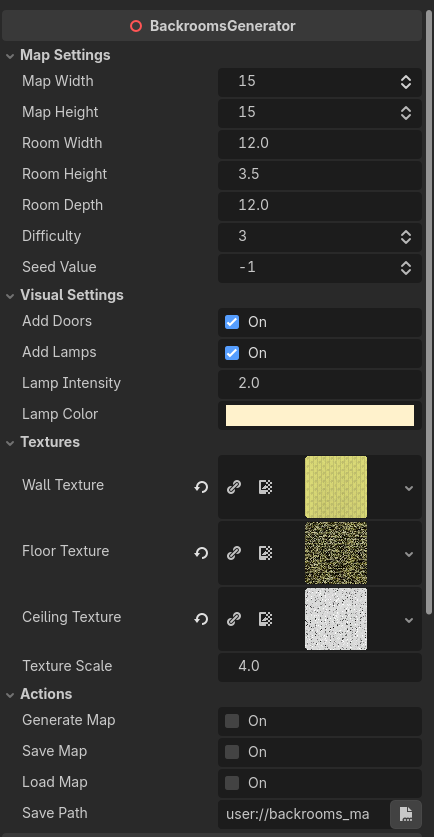Collapse the Map Settings section
The image size is (434, 837).
(x=10, y=56)
